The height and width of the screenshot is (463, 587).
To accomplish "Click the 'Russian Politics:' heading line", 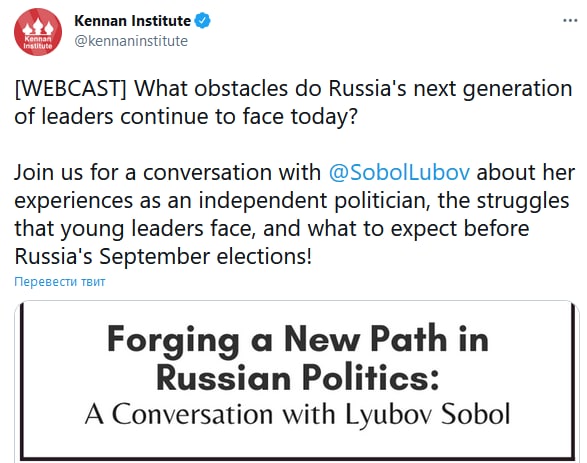I will [298, 377].
